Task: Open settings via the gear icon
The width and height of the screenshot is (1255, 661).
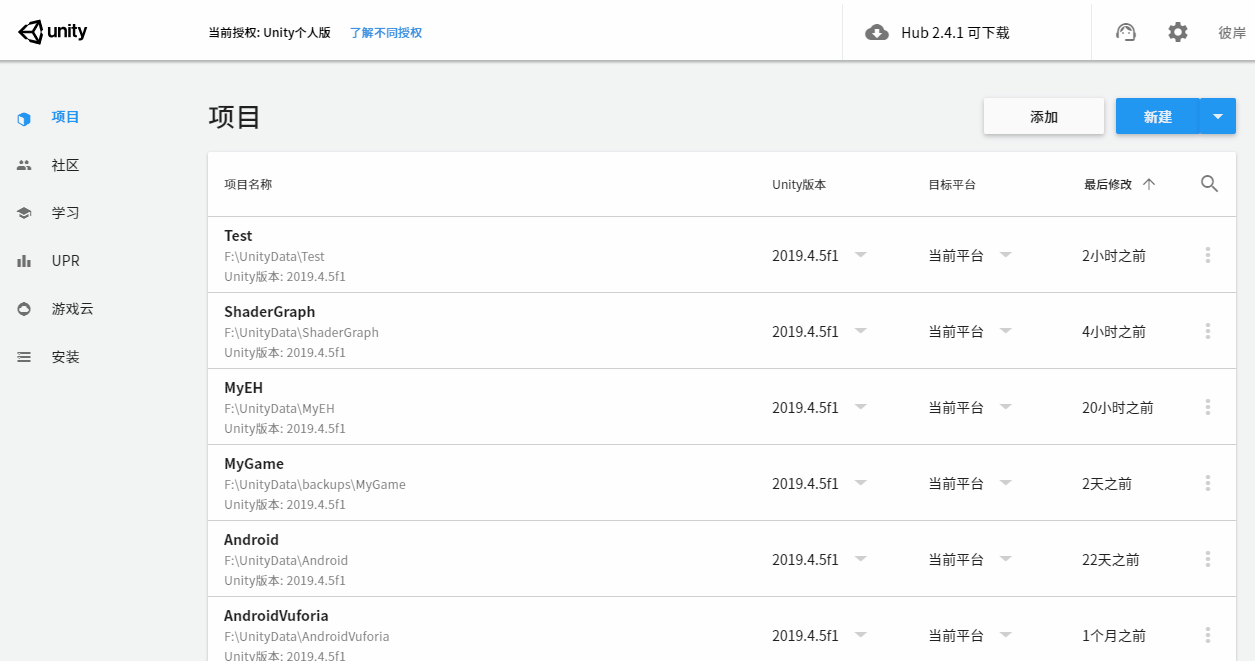Action: click(x=1178, y=32)
